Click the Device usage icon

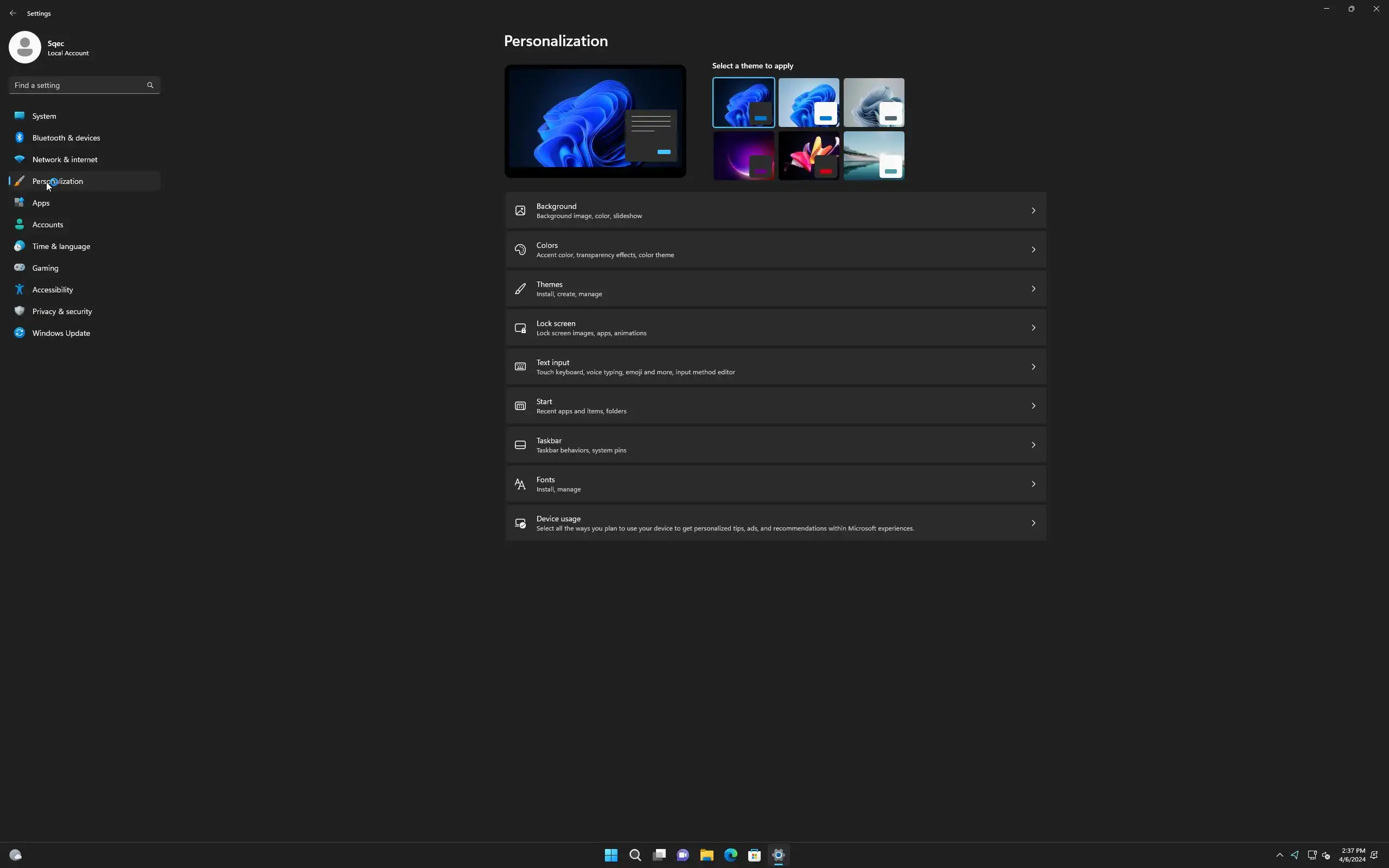tap(520, 523)
